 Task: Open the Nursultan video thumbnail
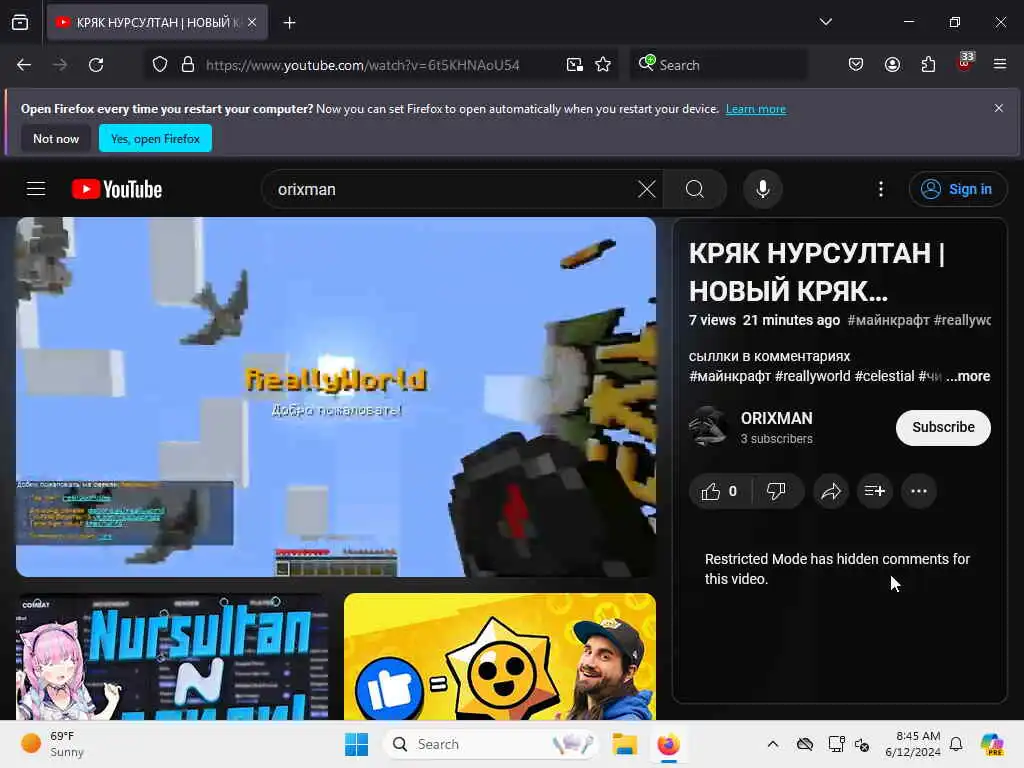172,656
